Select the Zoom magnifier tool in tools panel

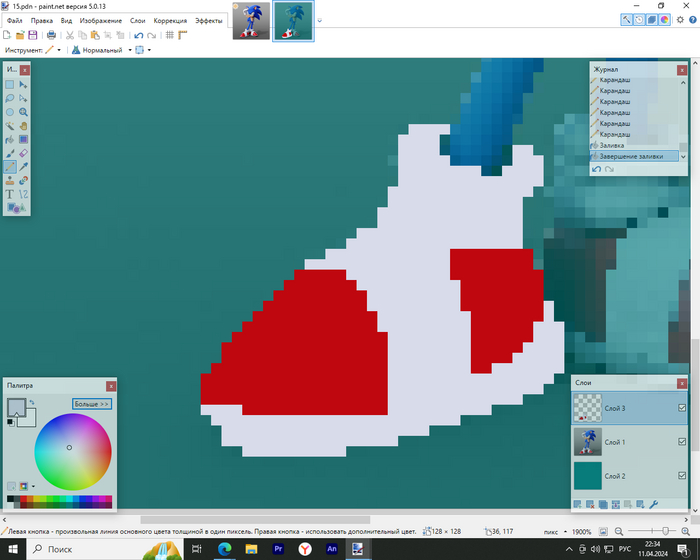pyautogui.click(x=23, y=112)
